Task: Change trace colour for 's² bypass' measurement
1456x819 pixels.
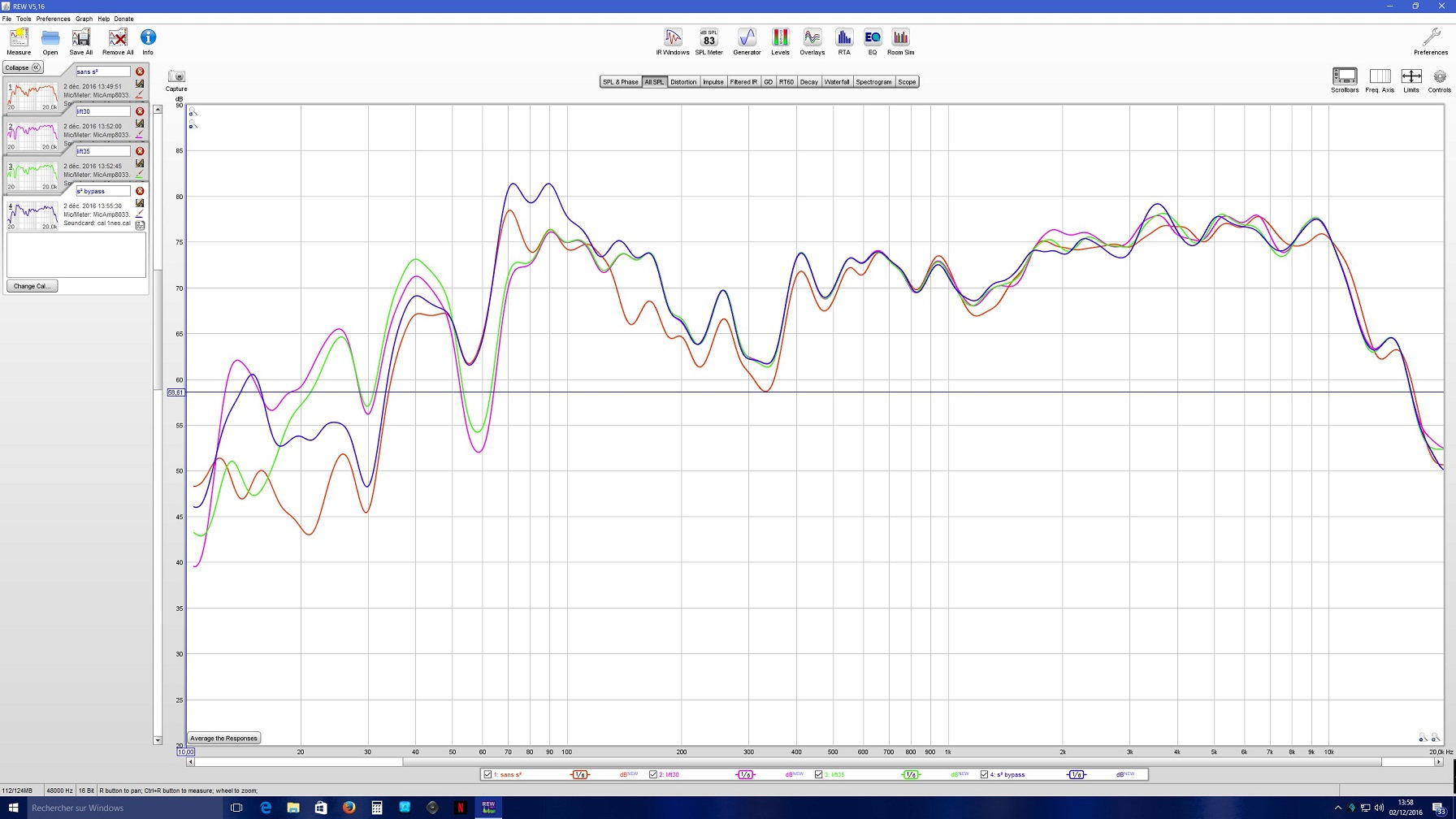Action: tap(140, 214)
